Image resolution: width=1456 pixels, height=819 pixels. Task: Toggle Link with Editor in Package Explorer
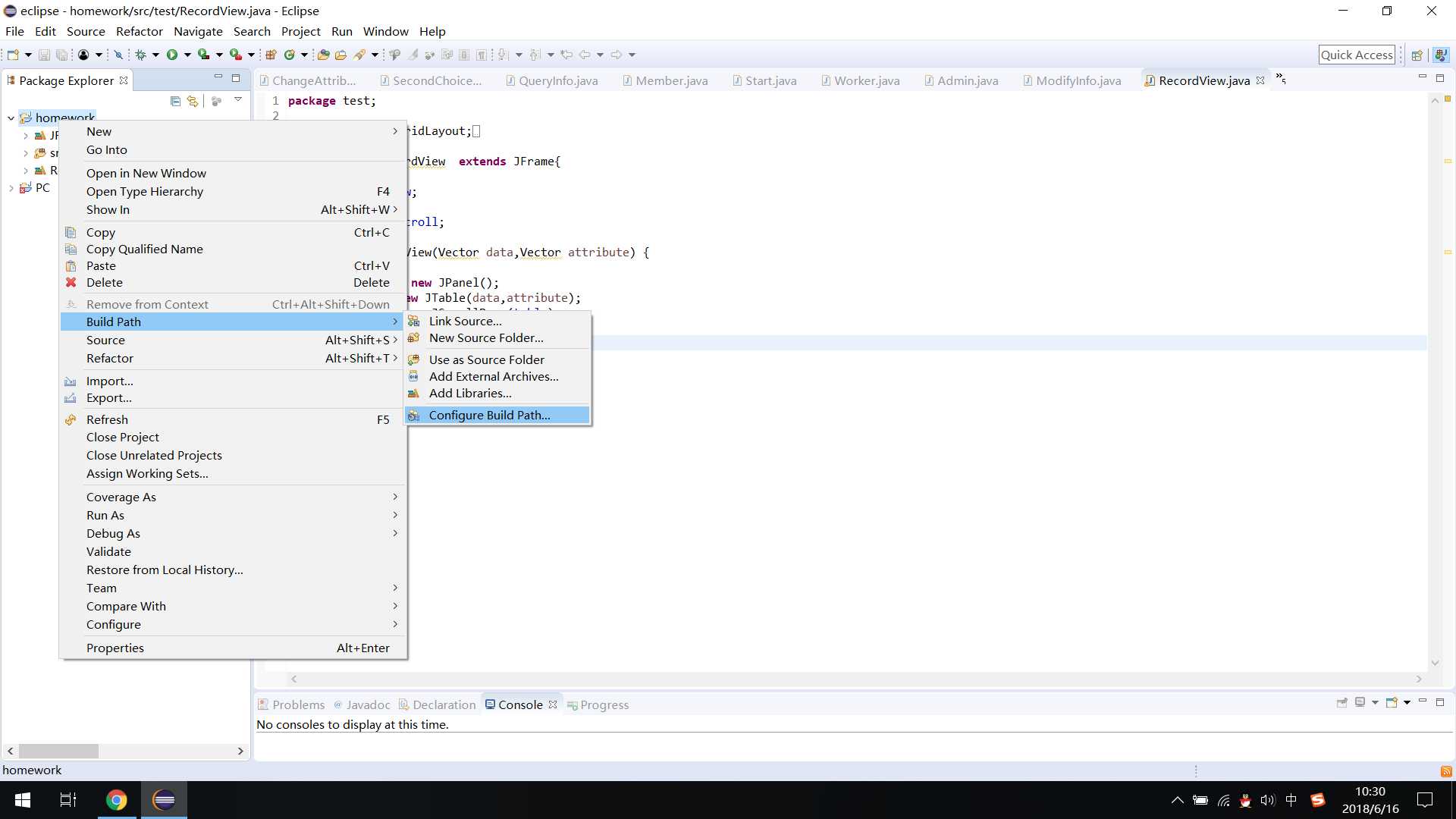coord(193,101)
